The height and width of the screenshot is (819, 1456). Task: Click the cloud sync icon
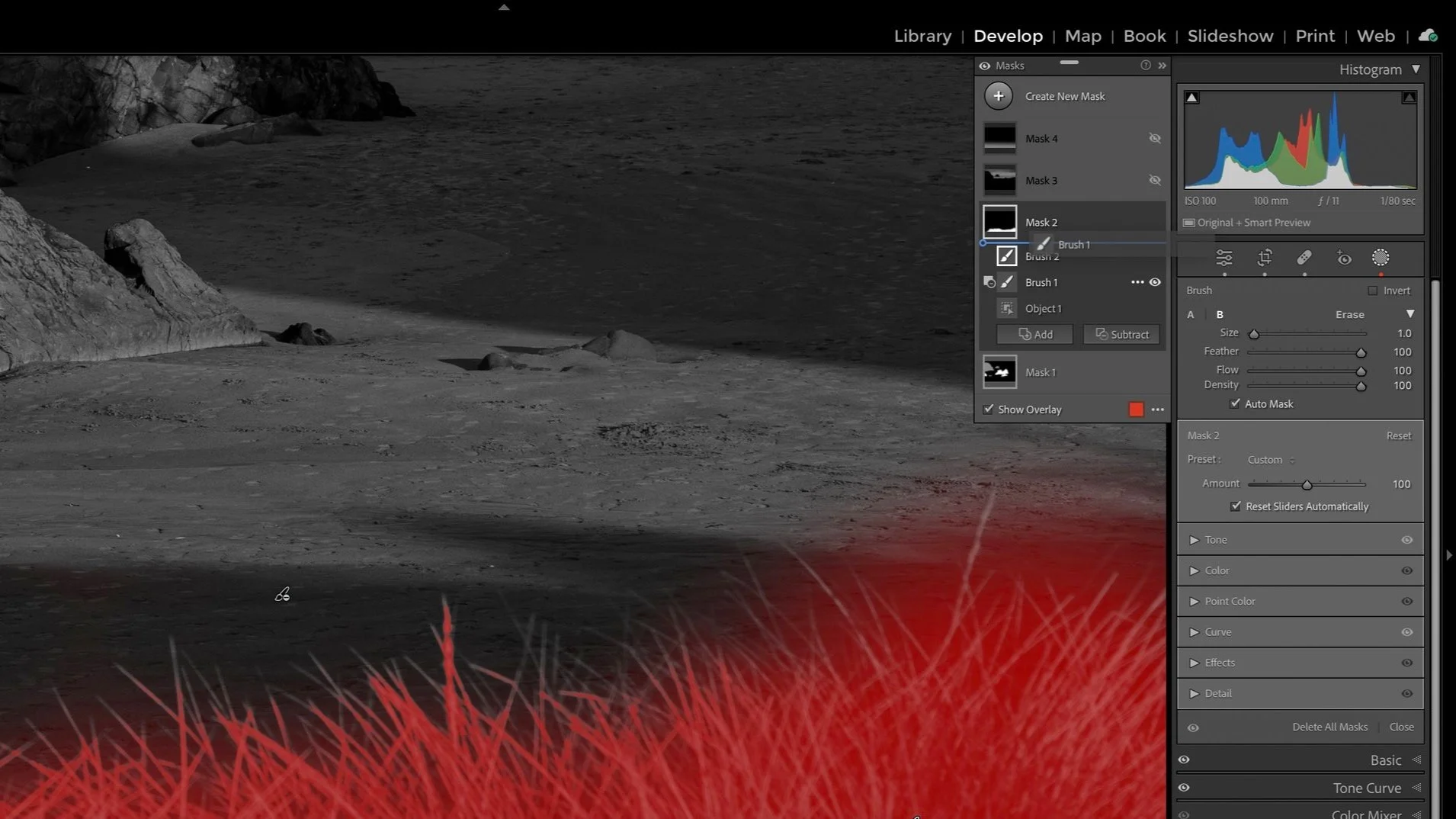pos(1428,35)
